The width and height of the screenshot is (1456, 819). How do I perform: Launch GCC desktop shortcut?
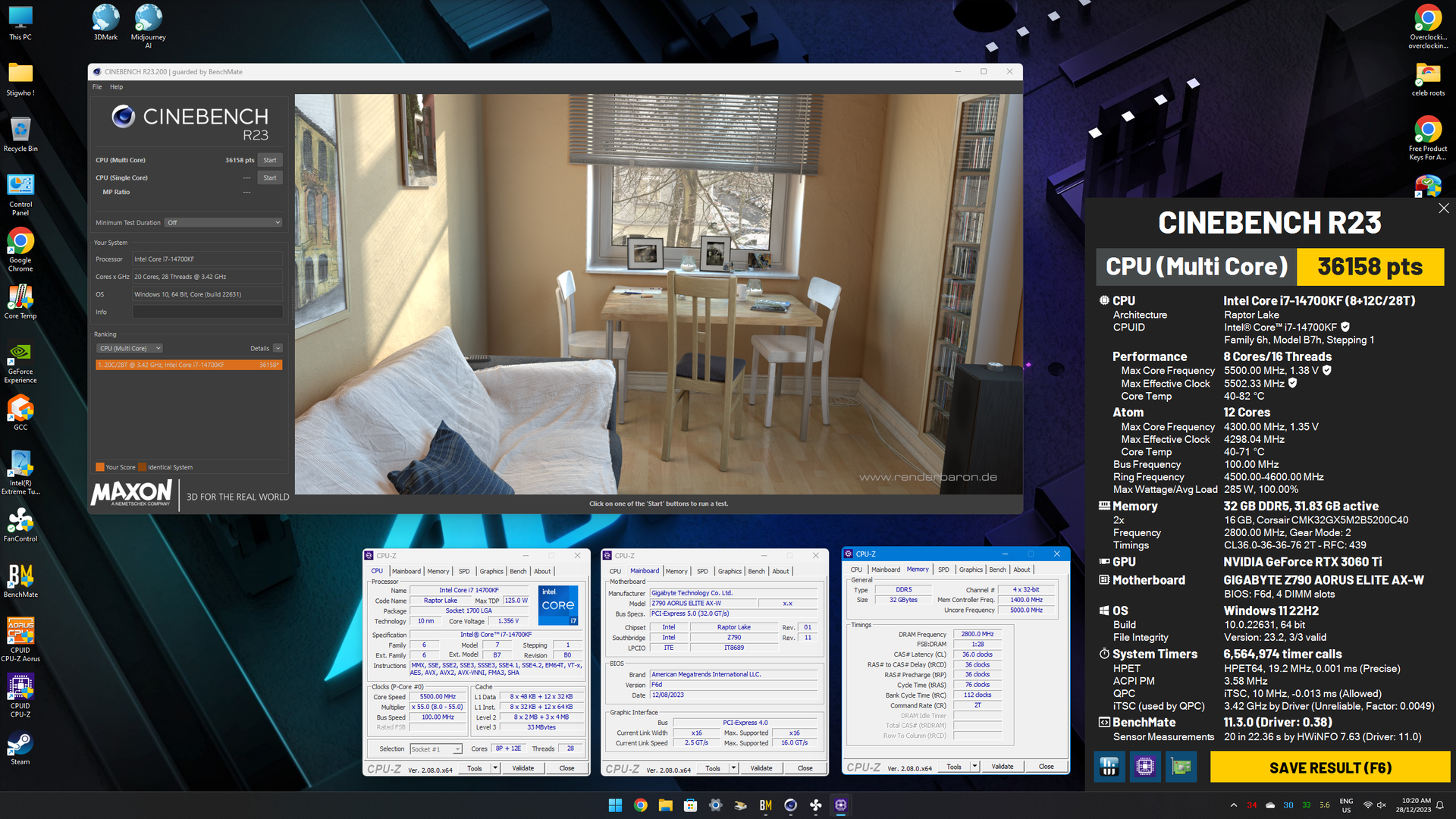coord(20,413)
